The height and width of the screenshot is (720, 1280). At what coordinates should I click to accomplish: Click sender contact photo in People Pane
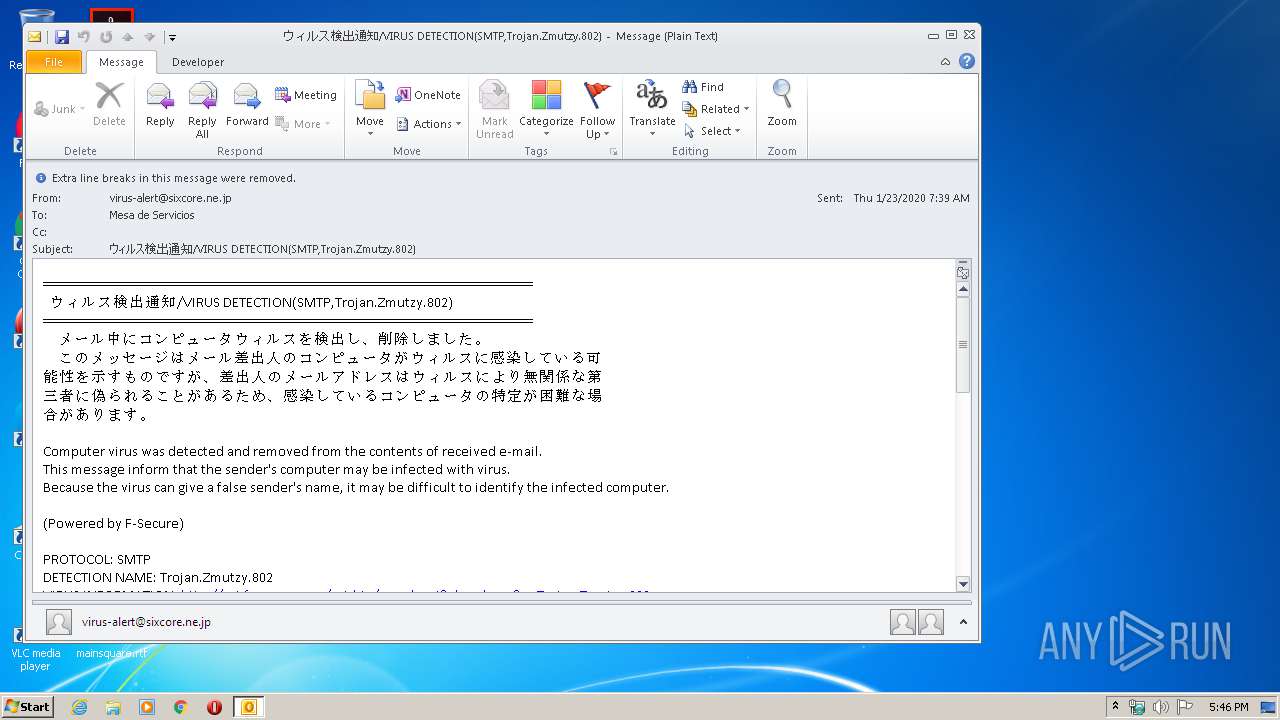[x=59, y=622]
